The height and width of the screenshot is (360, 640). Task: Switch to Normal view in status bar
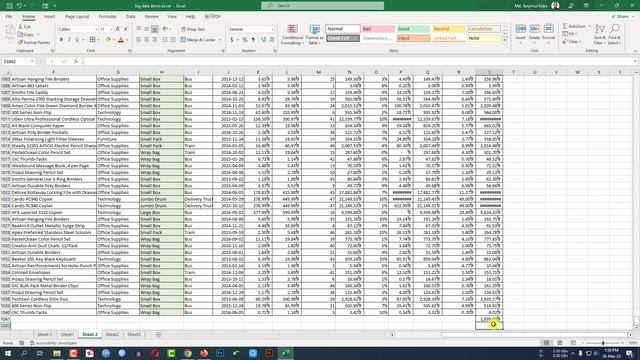[x=546, y=343]
